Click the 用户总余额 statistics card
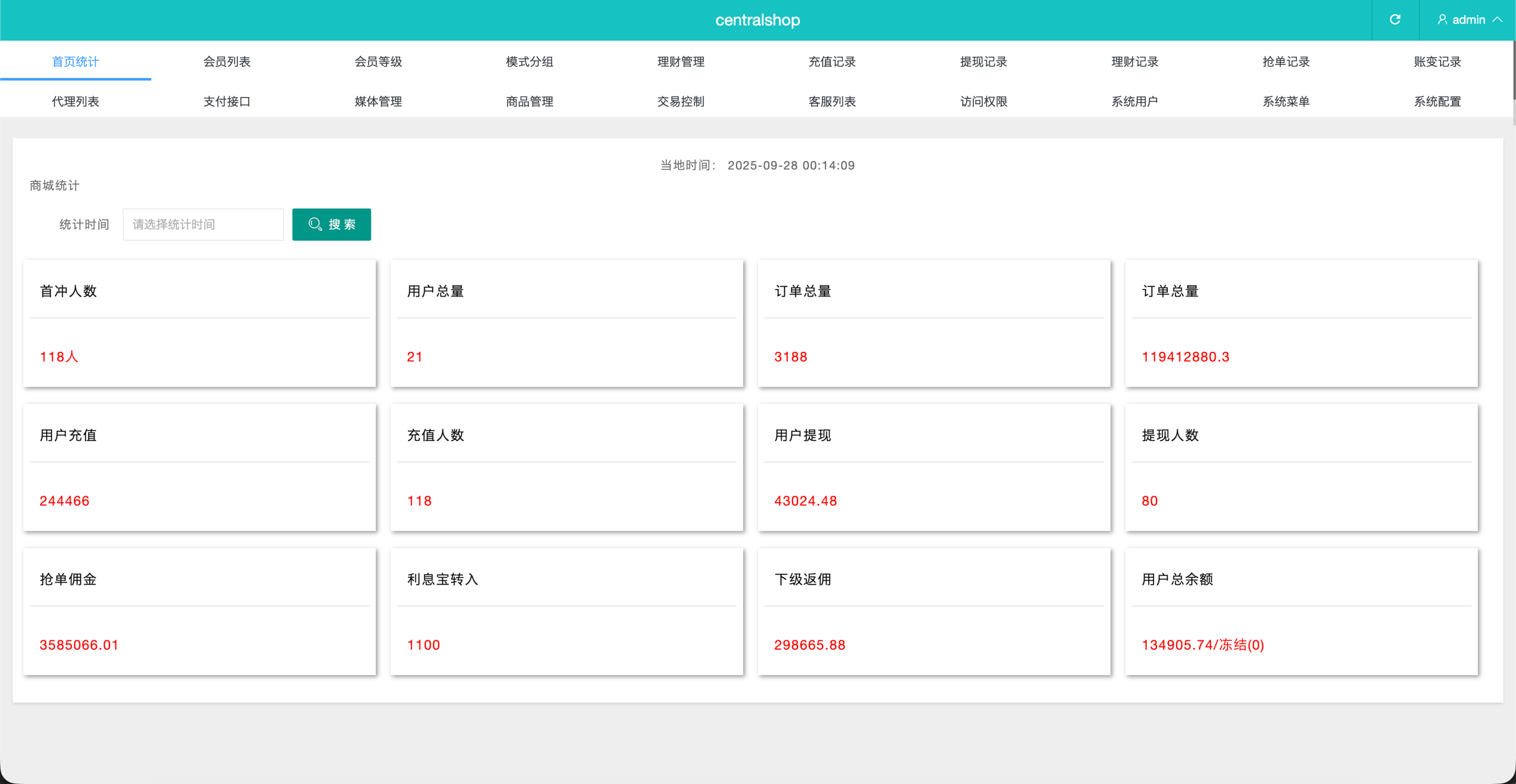 1301,611
